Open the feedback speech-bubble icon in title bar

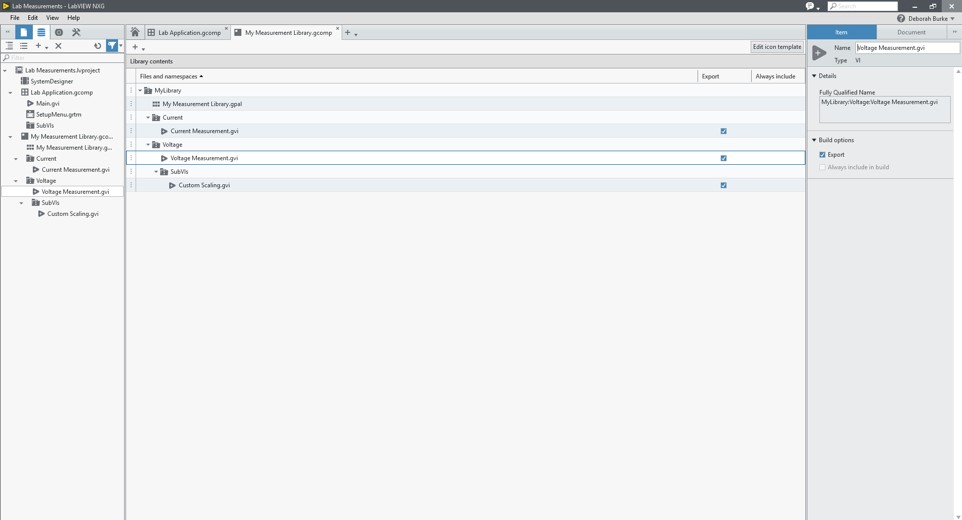tap(810, 6)
